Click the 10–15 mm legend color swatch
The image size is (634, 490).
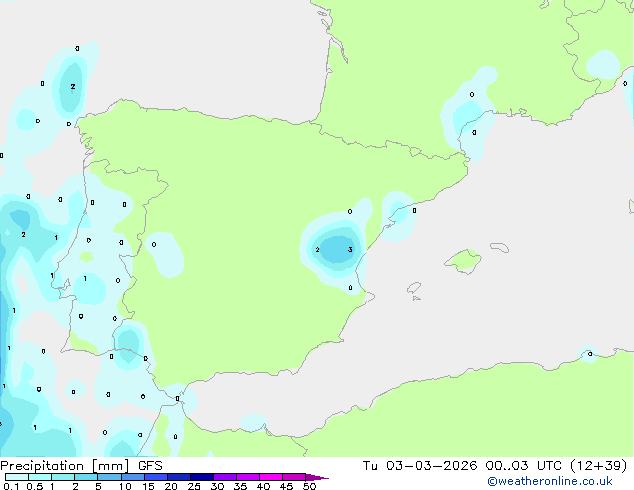click(x=132, y=477)
